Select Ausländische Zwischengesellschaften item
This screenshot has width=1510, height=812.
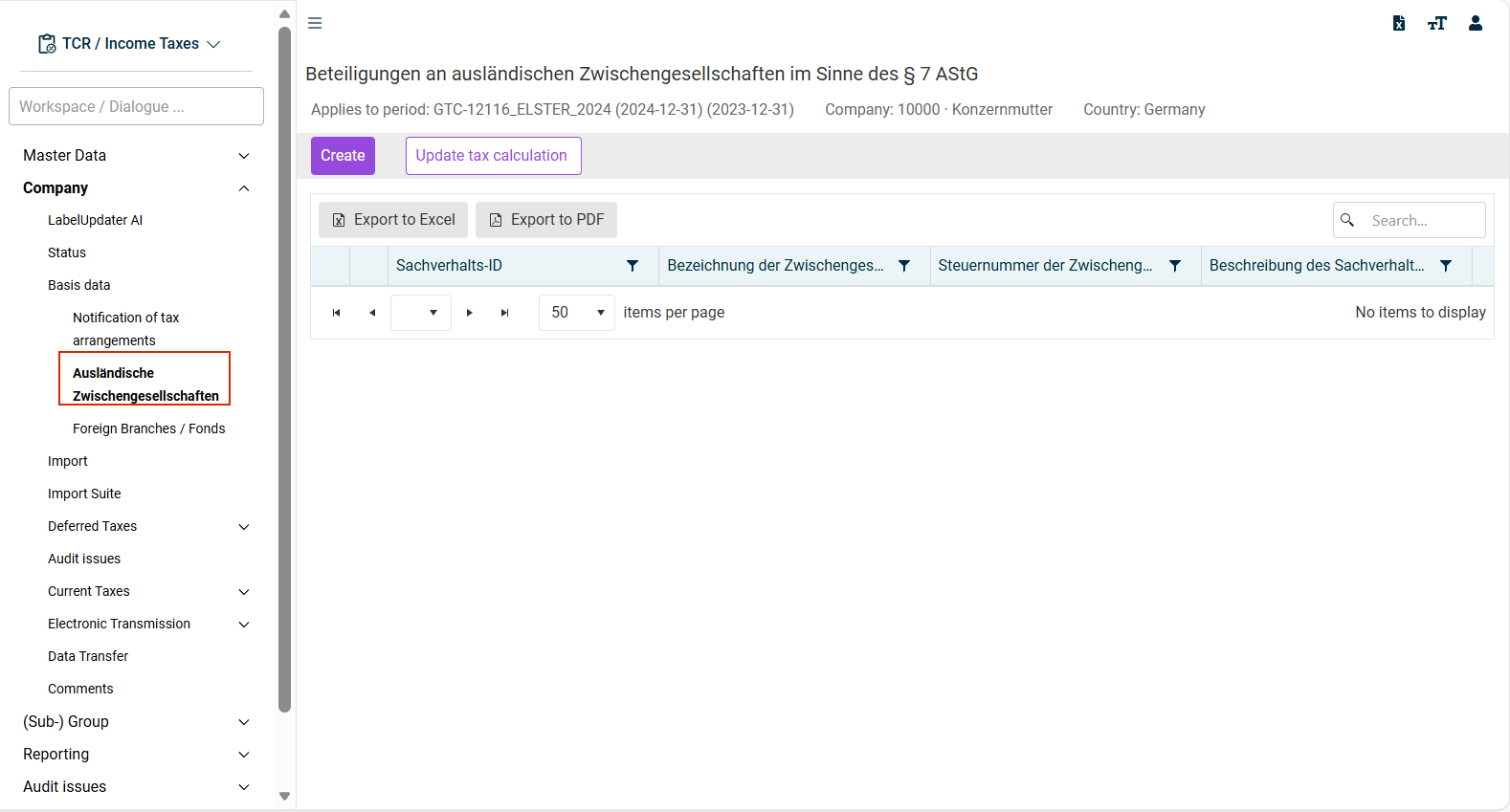[x=145, y=384]
